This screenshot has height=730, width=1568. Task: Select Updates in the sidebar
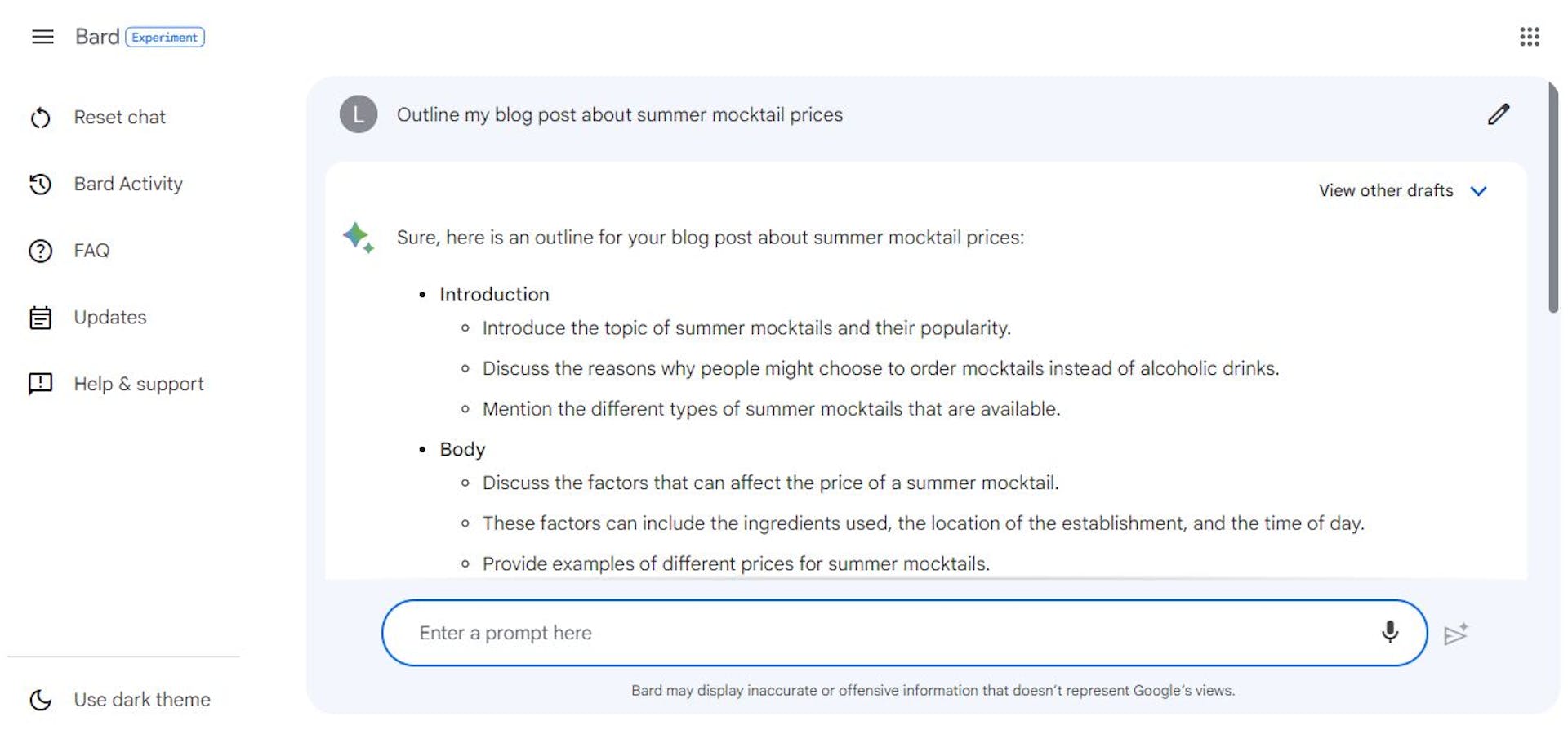pos(110,318)
